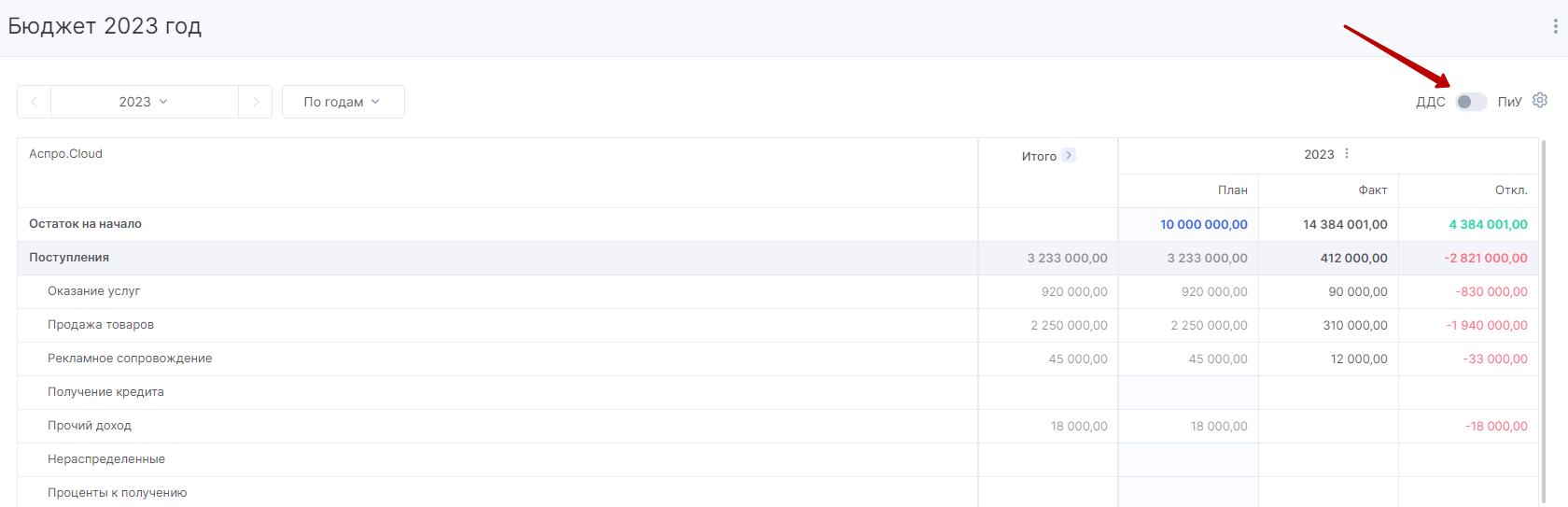Select the ПиУ report label
Image resolution: width=1568 pixels, height=507 pixels.
pos(1509,102)
